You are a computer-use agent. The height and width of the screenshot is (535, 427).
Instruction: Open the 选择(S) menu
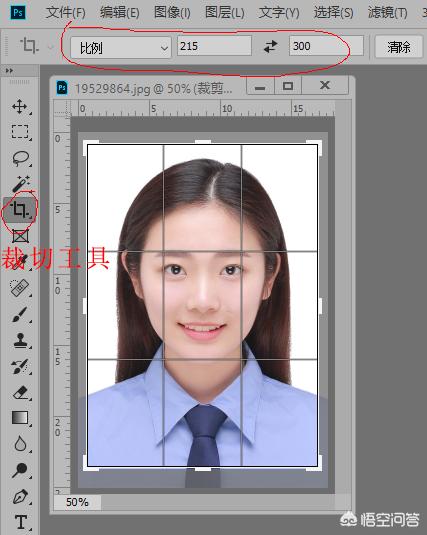pyautogui.click(x=333, y=13)
